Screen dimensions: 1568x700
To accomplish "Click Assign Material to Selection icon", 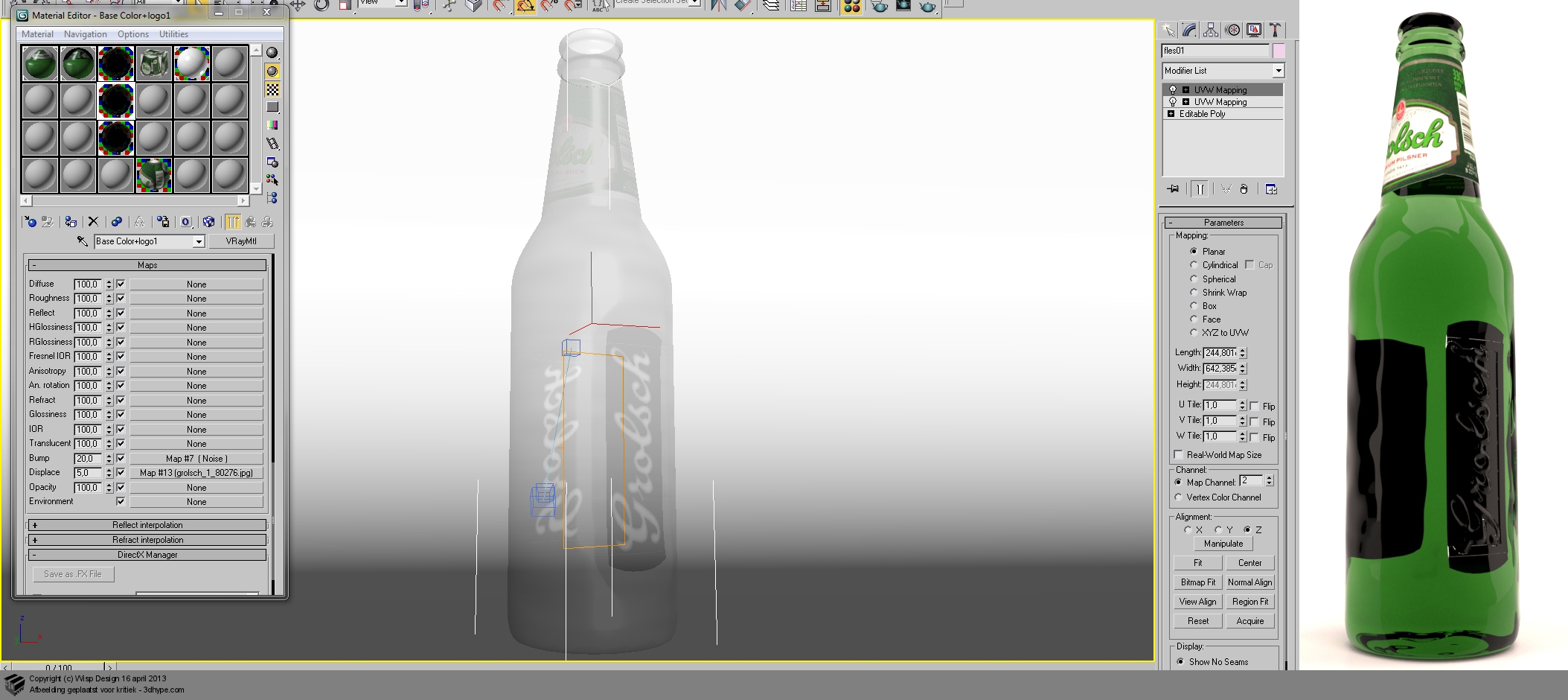I will coord(71,222).
